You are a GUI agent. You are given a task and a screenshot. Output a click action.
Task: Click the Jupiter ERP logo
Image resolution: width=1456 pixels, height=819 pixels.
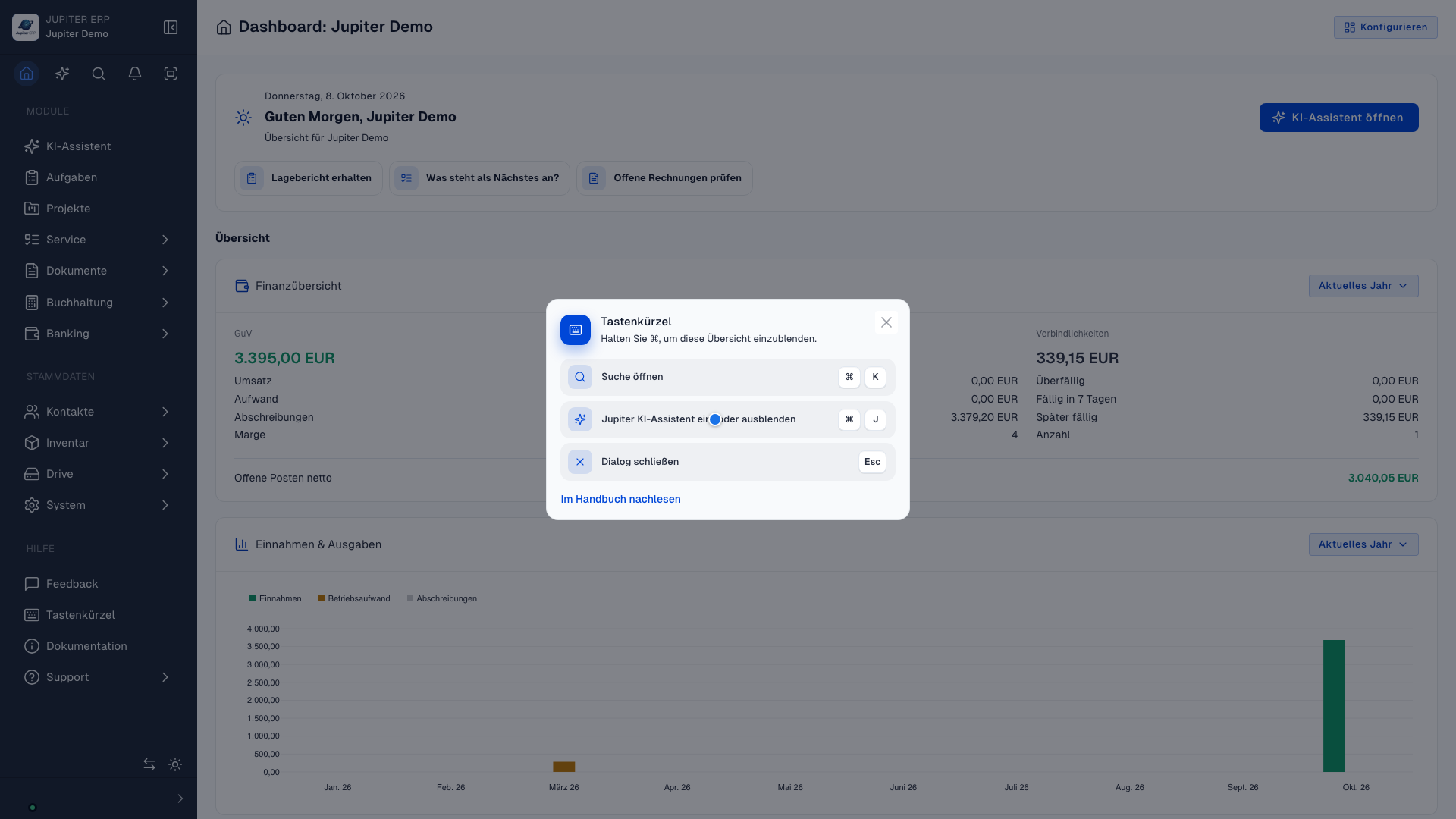(26, 27)
